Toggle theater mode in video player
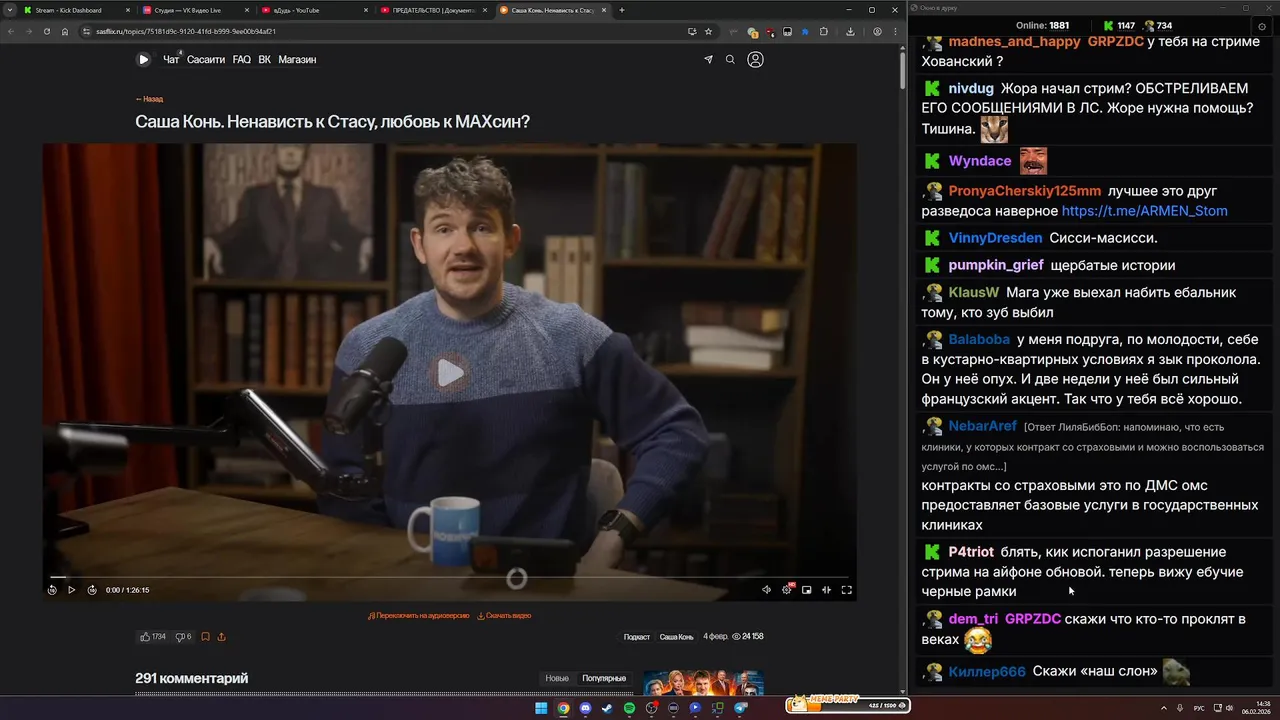The width and height of the screenshot is (1280, 720). point(826,590)
